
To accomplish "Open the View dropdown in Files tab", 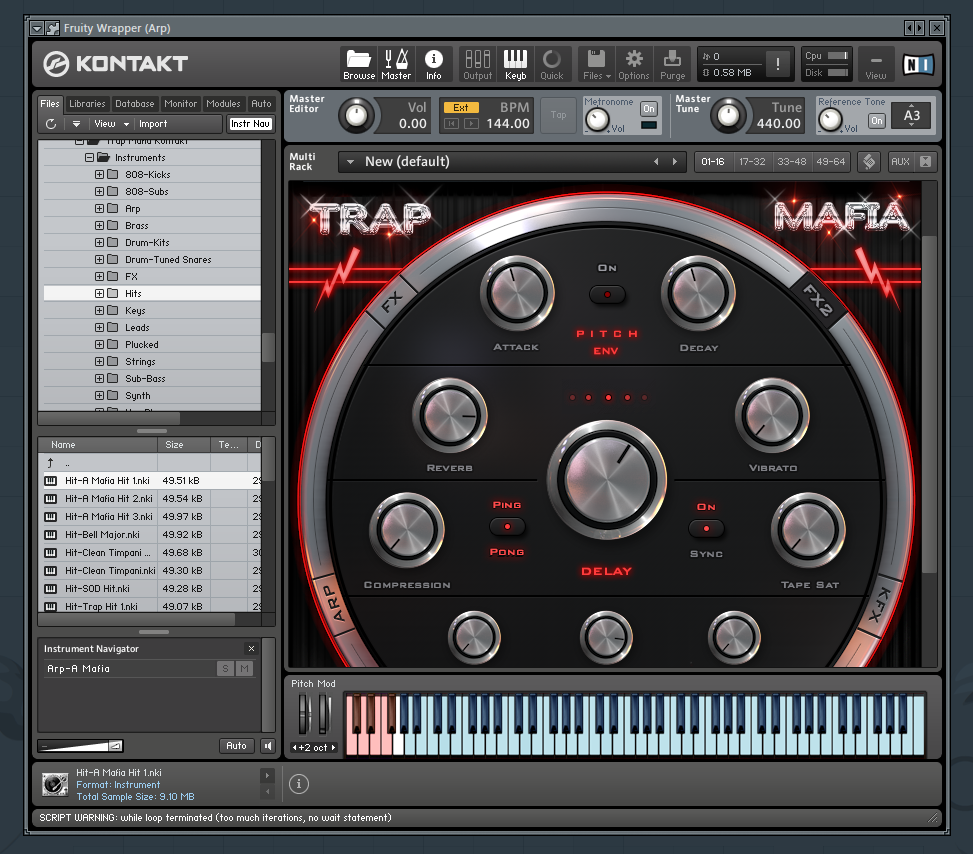I will pyautogui.click(x=111, y=124).
